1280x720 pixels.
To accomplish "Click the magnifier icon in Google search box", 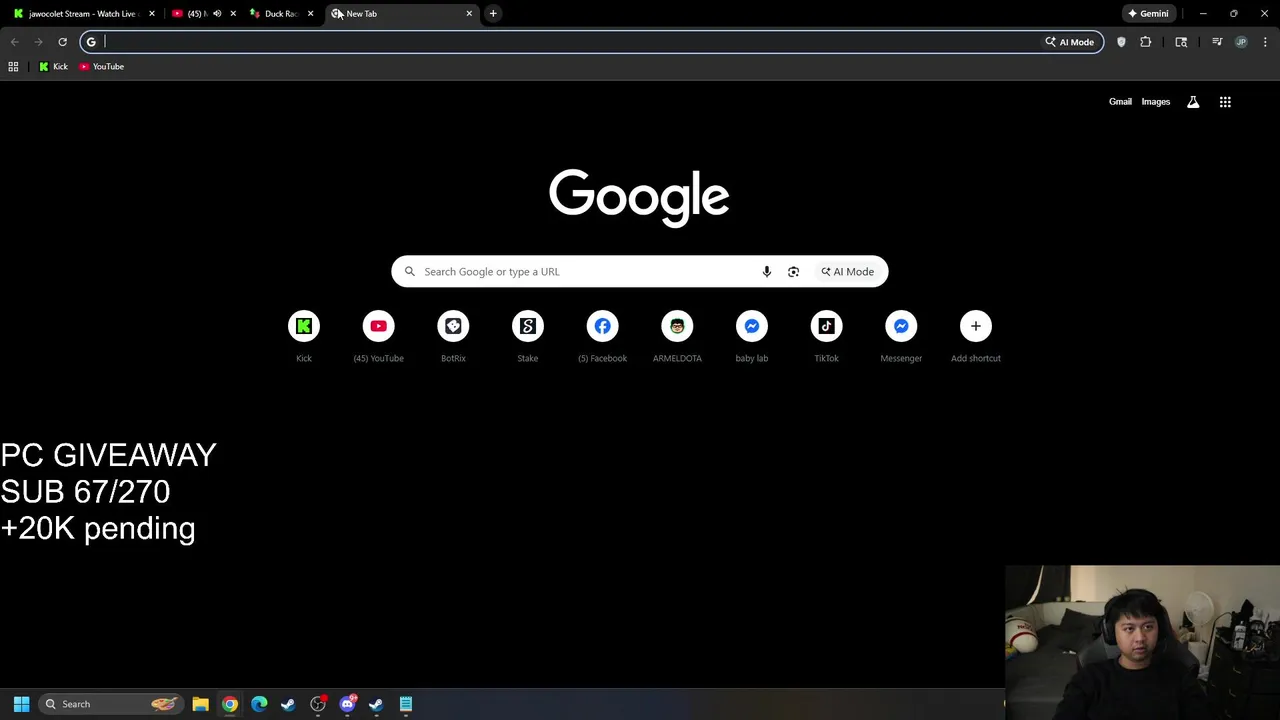I will pyautogui.click(x=409, y=271).
